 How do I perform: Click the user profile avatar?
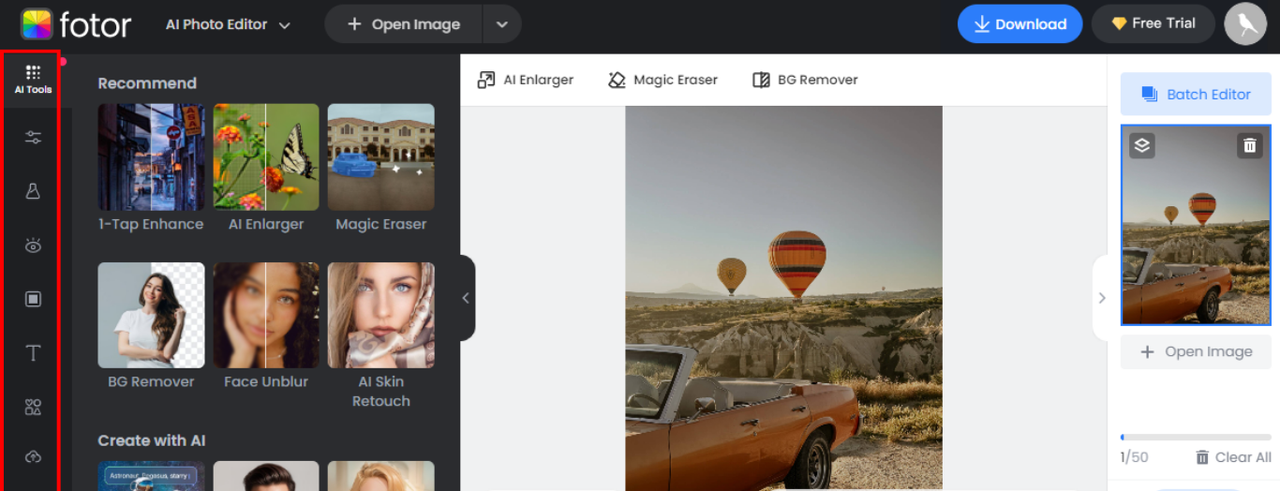point(1245,24)
